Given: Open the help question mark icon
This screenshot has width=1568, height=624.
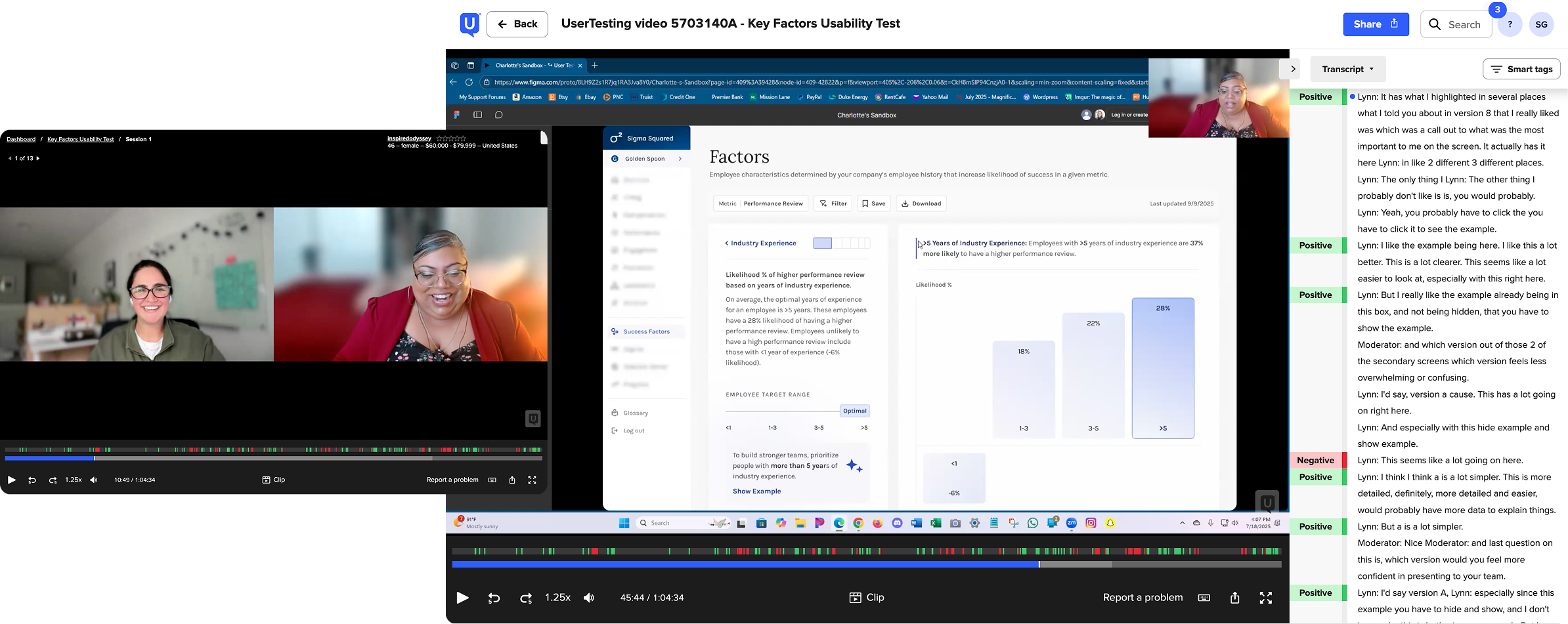Looking at the screenshot, I should pos(1510,24).
